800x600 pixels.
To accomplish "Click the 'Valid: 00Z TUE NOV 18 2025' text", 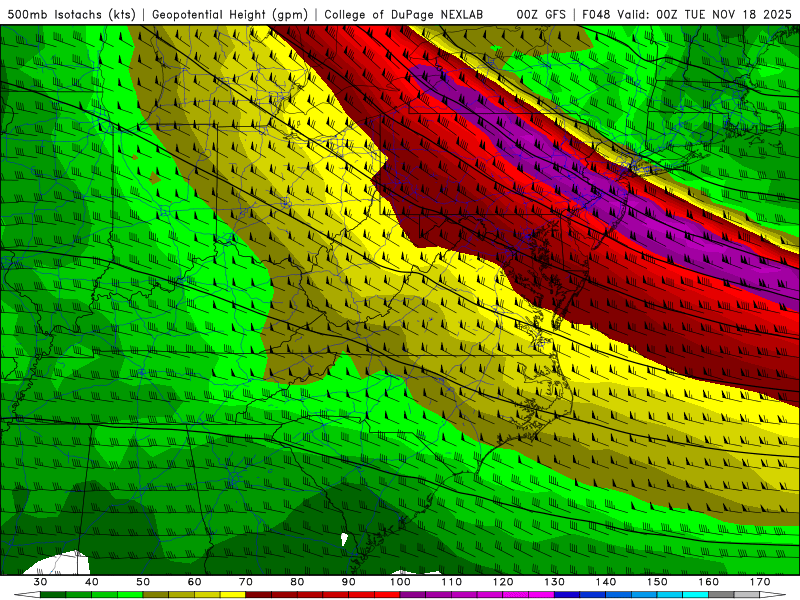I will click(704, 14).
